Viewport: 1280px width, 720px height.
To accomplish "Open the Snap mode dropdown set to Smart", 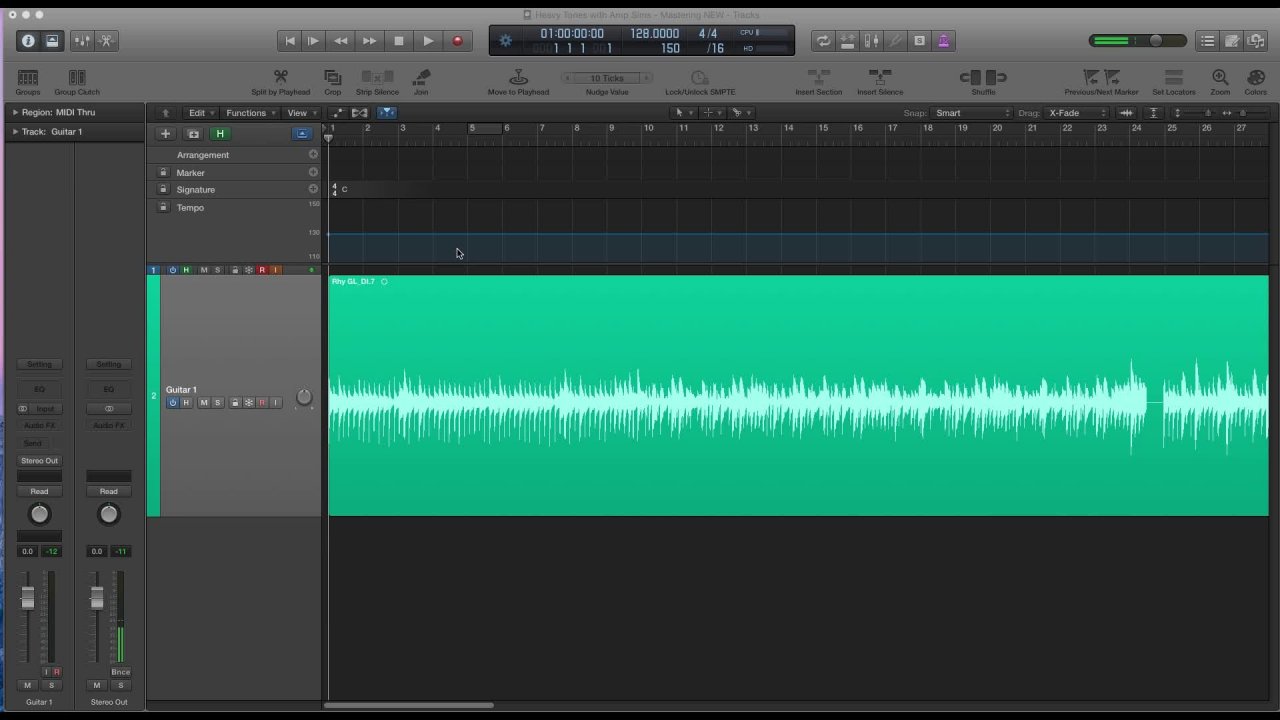I will (971, 113).
